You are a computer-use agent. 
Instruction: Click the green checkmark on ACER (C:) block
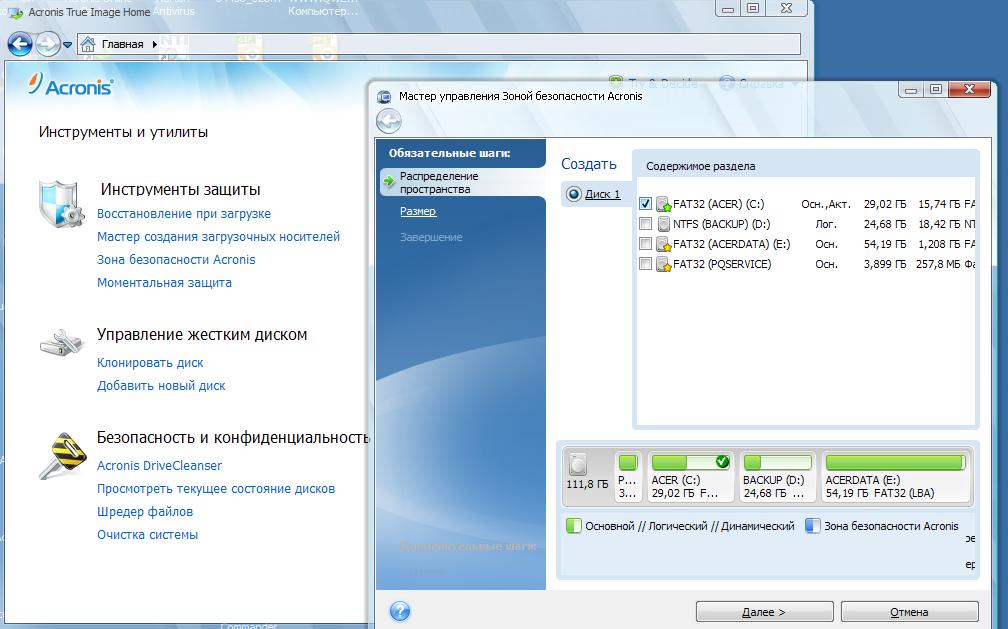722,461
